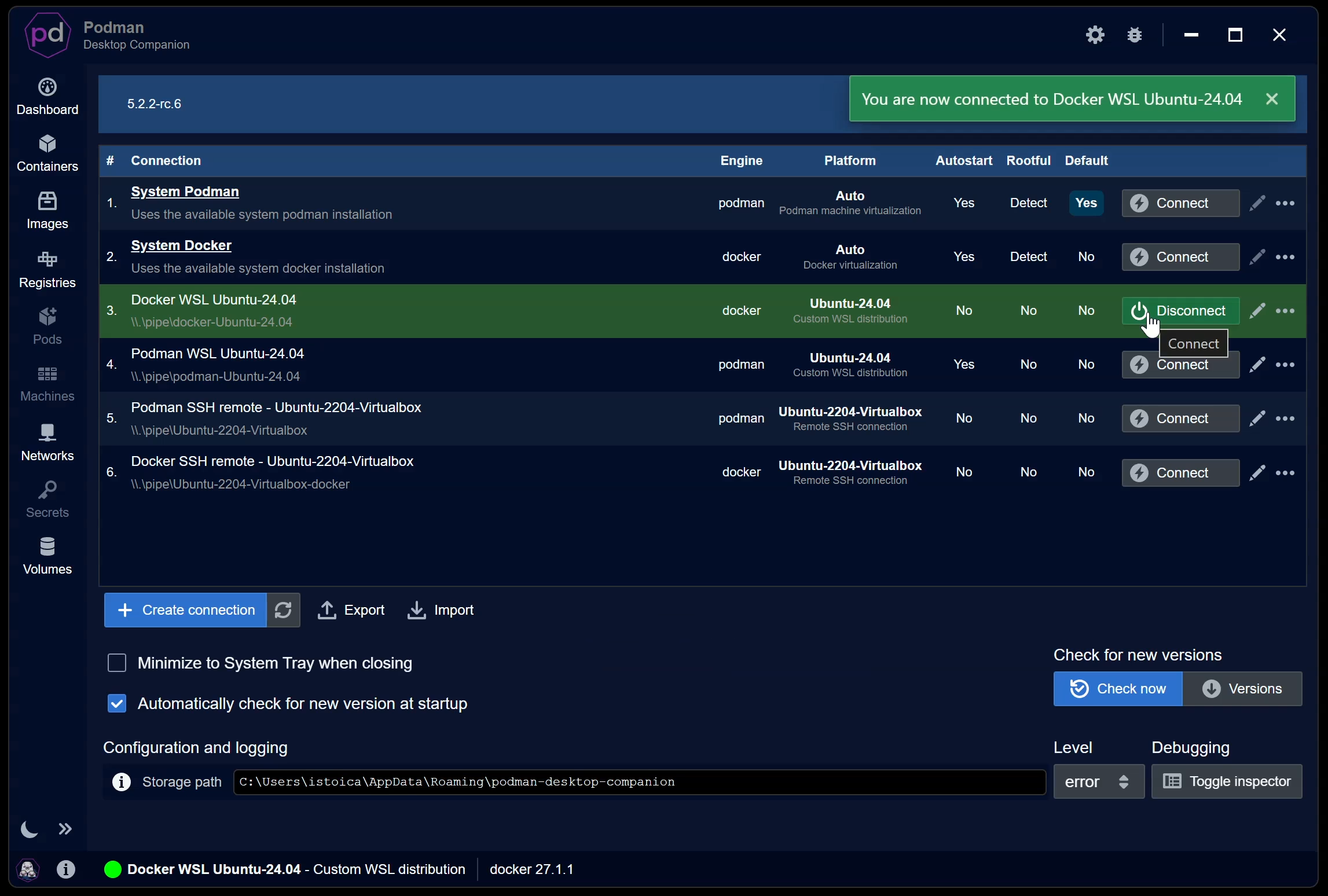Disconnect from Docker WSL Ubuntu-24.04
1328x896 pixels.
click(x=1180, y=311)
